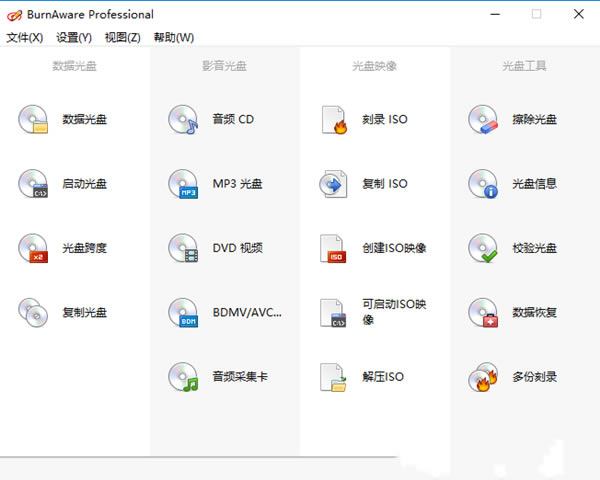Click the 复制 ISO label

[x=385, y=184]
